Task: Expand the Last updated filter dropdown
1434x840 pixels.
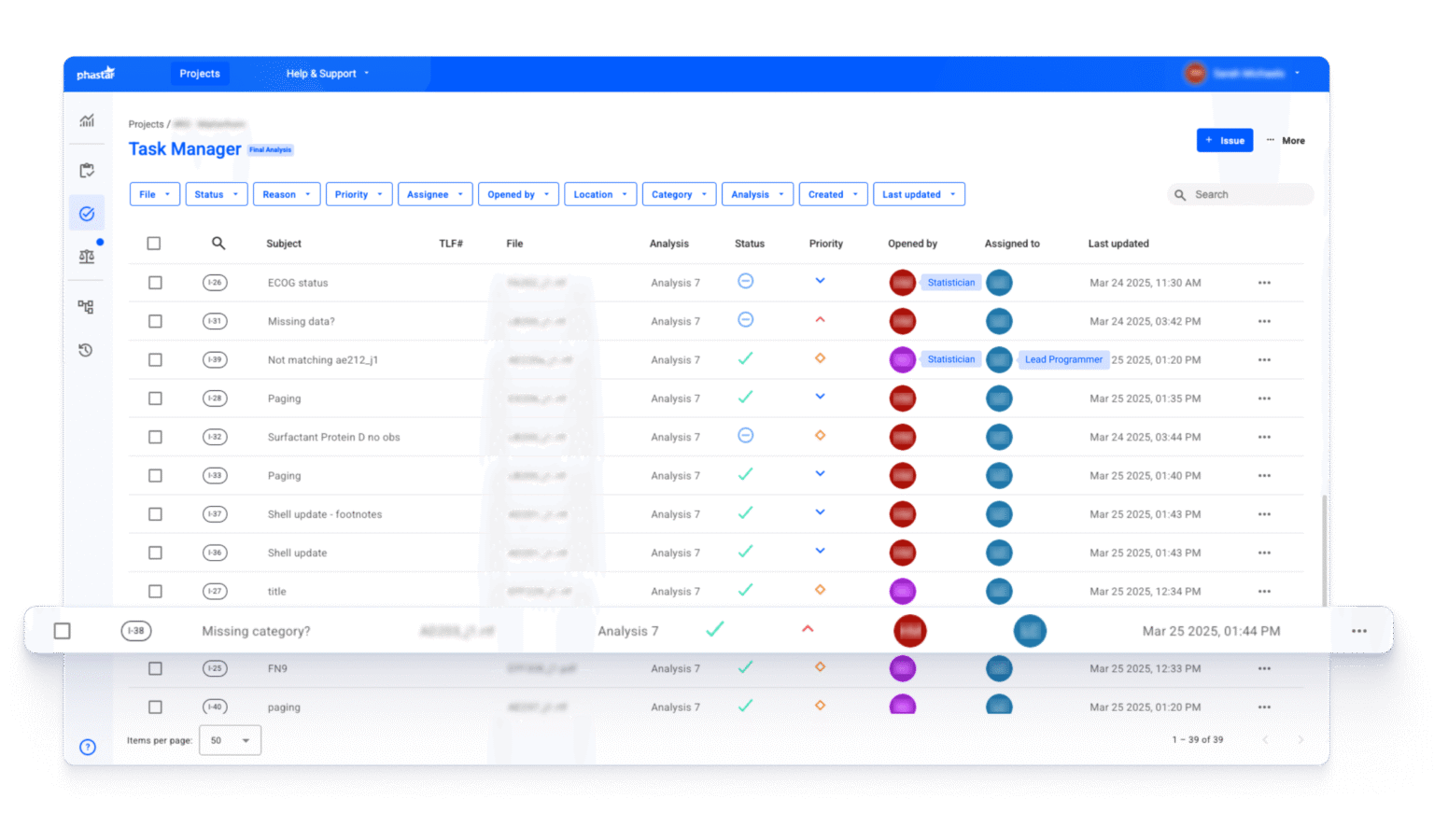Action: coord(918,193)
